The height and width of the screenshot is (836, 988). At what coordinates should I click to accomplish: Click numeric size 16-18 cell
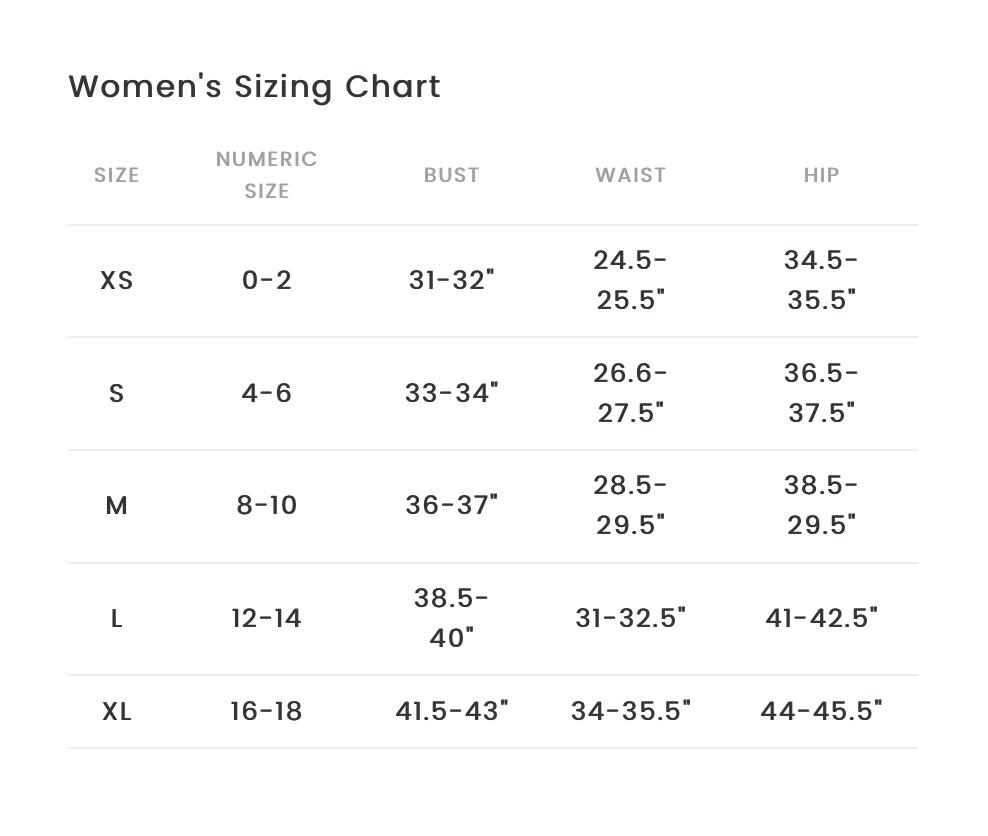click(x=266, y=712)
